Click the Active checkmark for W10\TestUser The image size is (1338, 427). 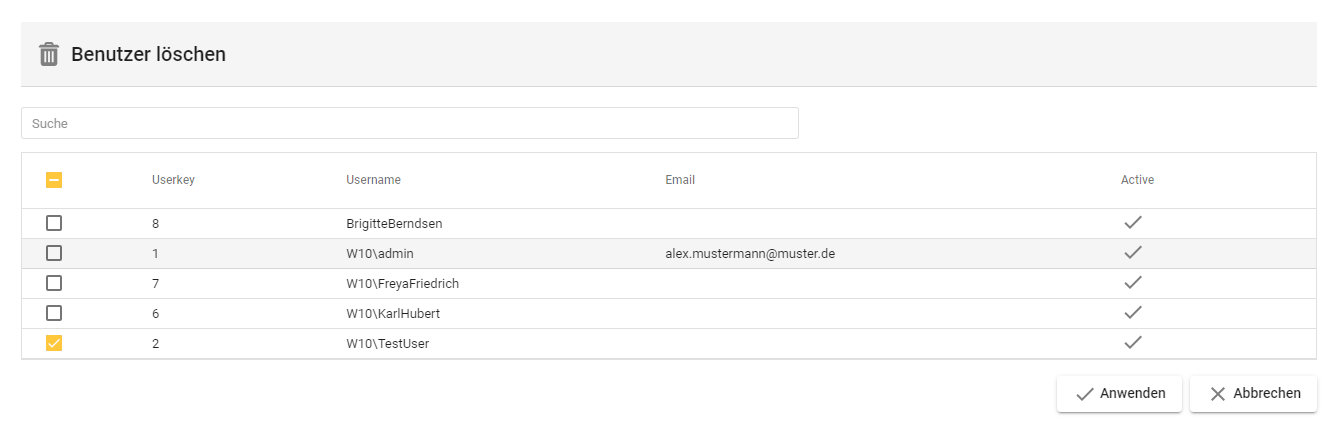[1133, 343]
